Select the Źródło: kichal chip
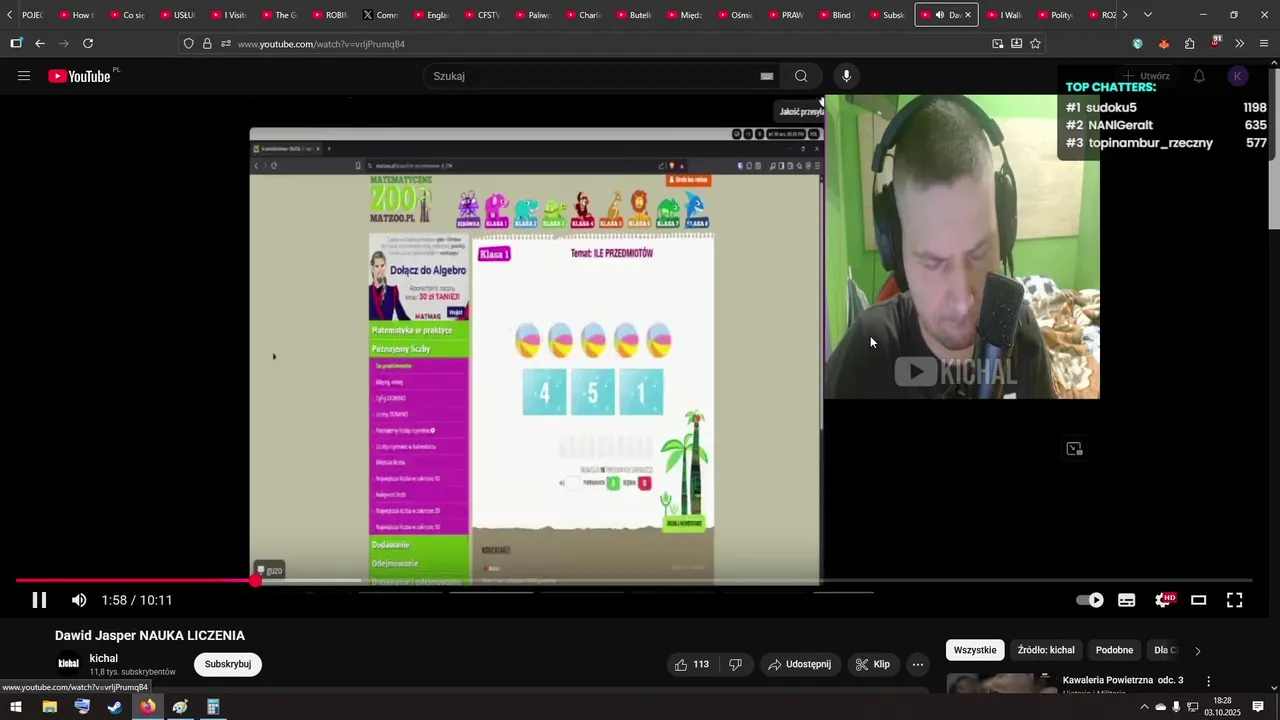 1046,650
